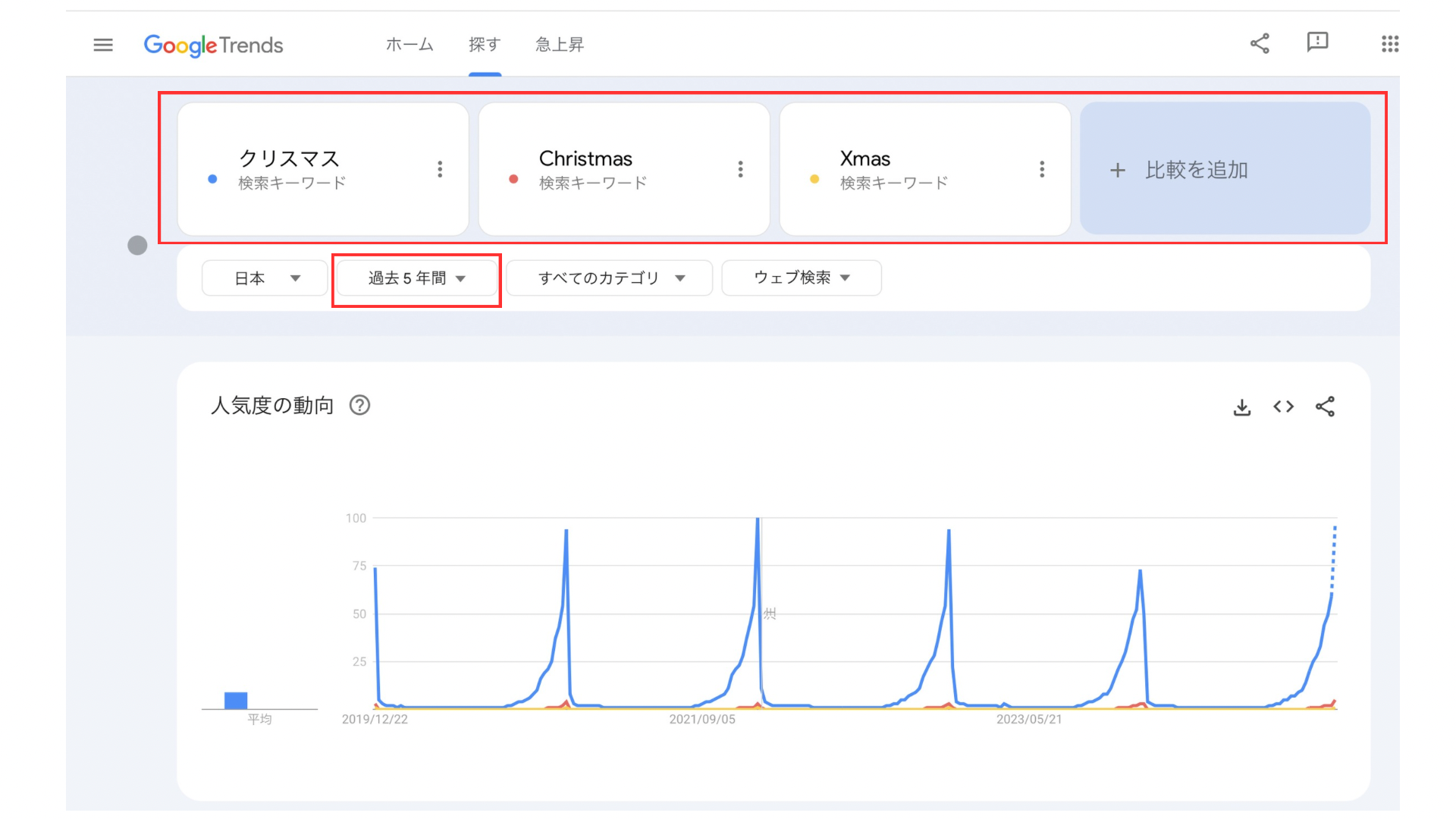Go to the ホーム tab

coord(409,45)
